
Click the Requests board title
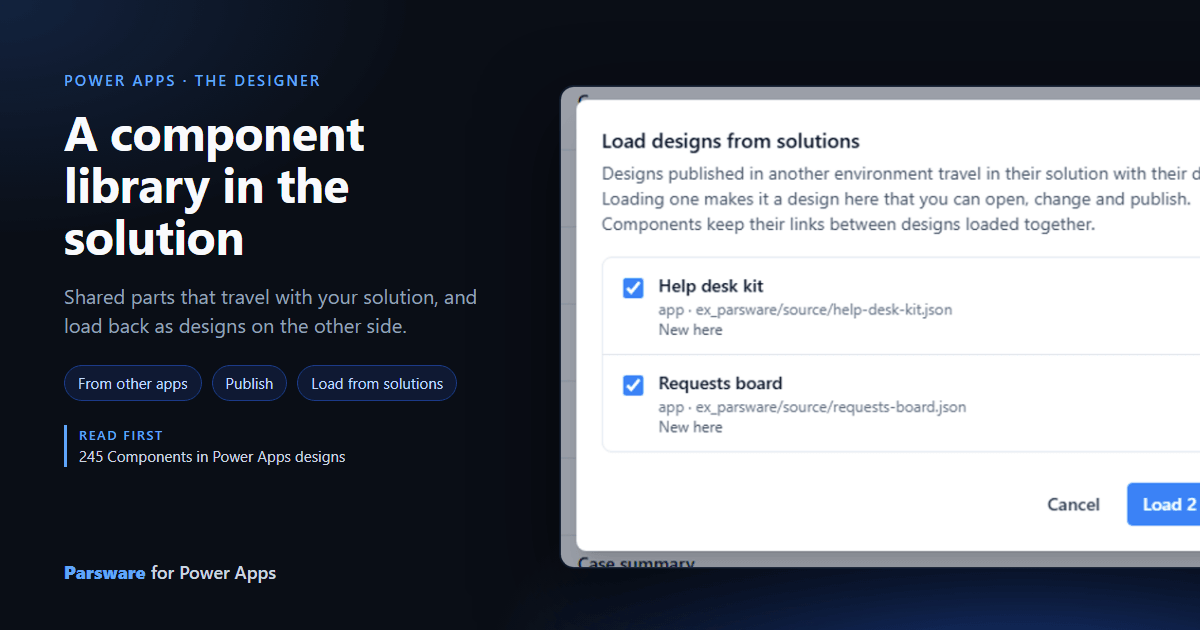720,384
